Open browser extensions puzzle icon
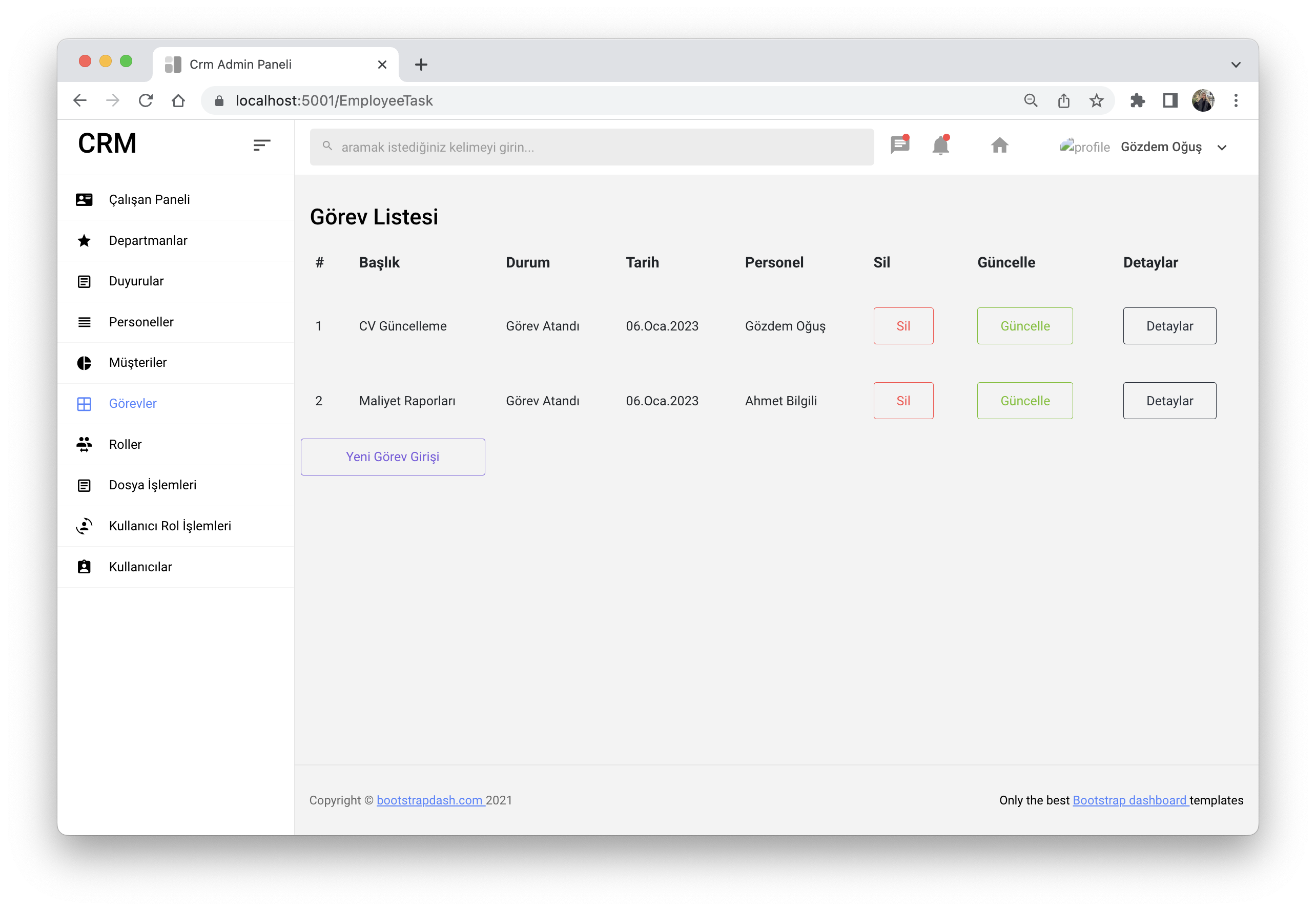This screenshot has width=1316, height=911. point(1137,101)
